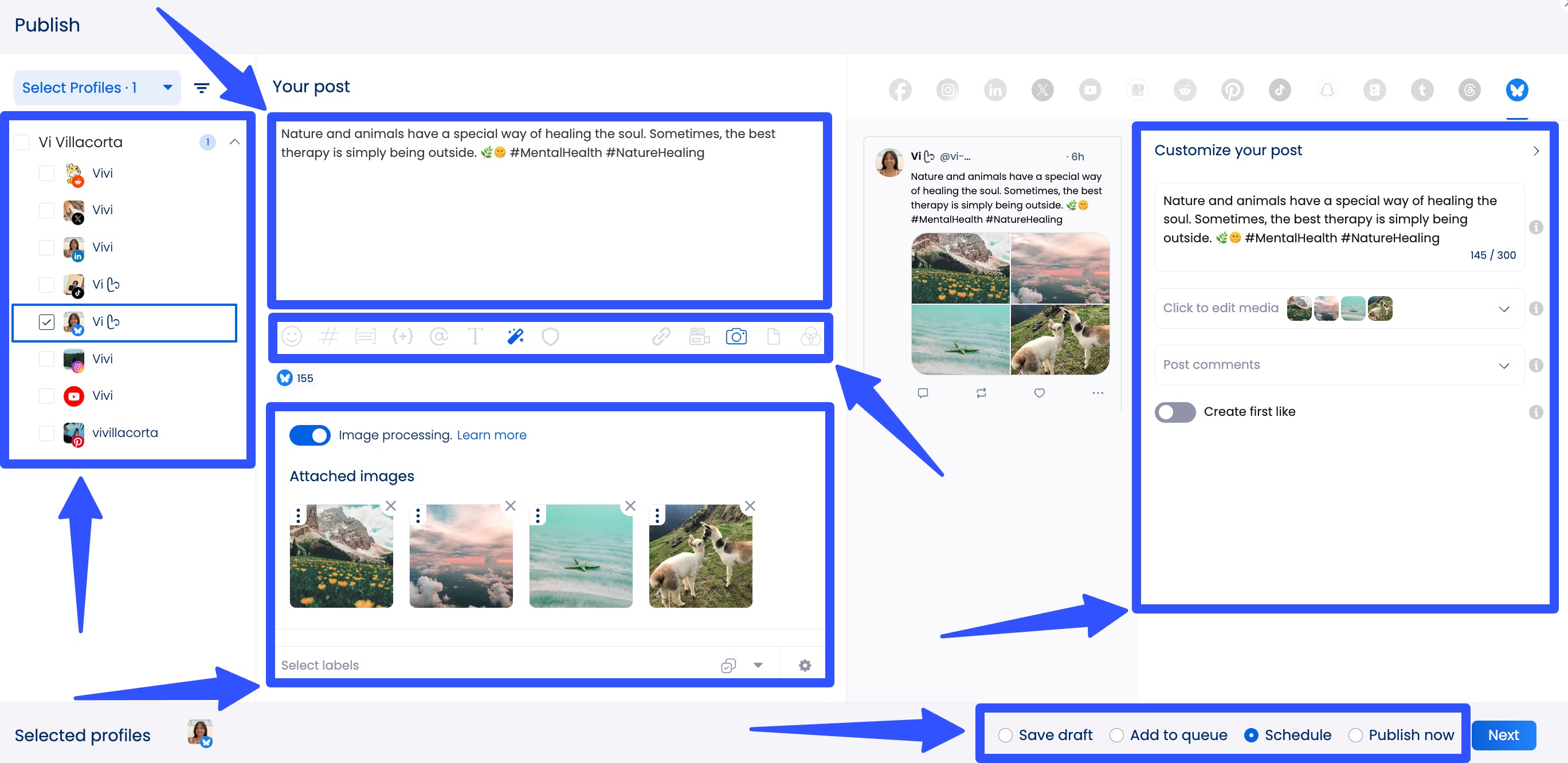Attach a video with the video camera icon

click(698, 336)
